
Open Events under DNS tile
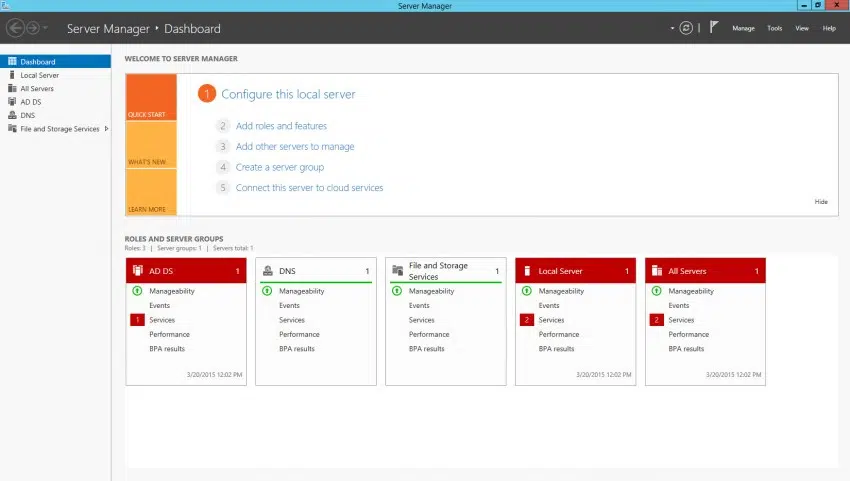289,305
